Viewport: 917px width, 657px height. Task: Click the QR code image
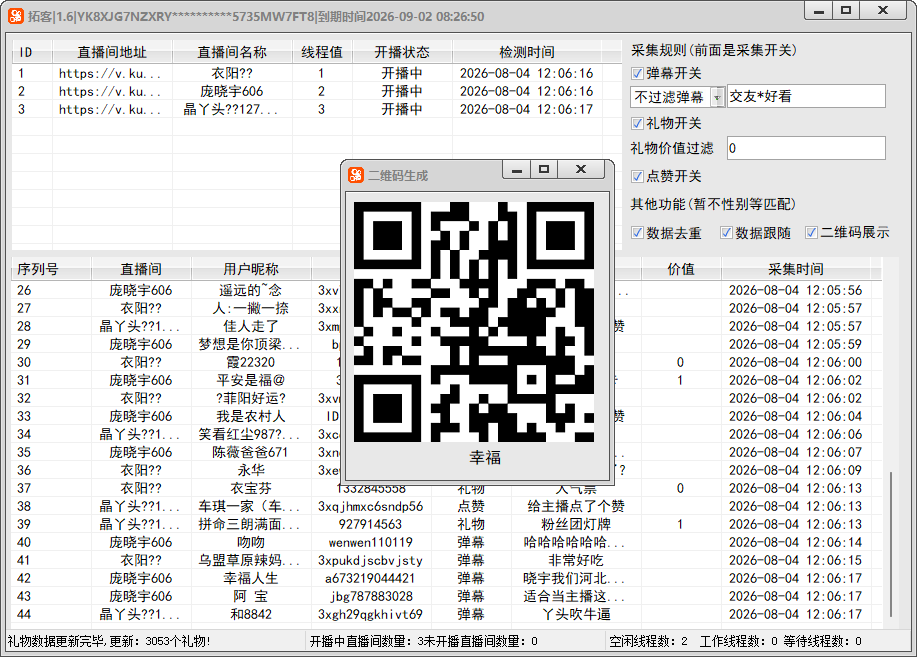(474, 322)
